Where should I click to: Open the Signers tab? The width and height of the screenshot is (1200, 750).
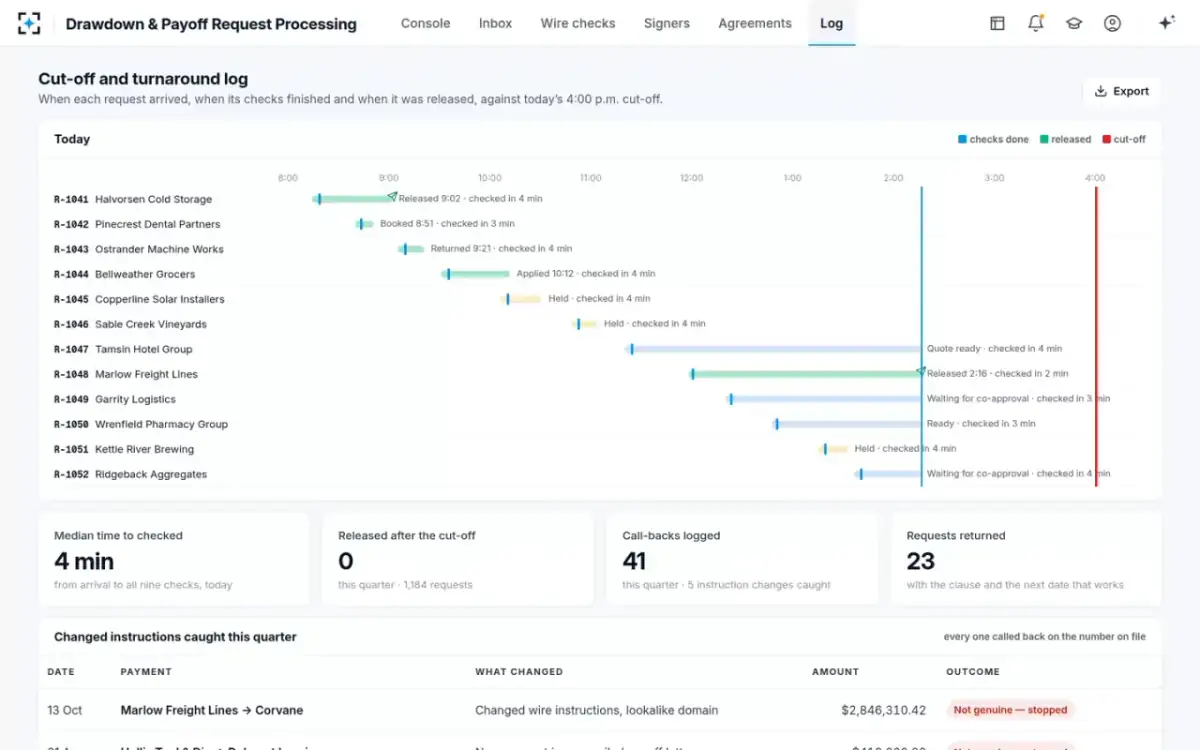pos(667,23)
